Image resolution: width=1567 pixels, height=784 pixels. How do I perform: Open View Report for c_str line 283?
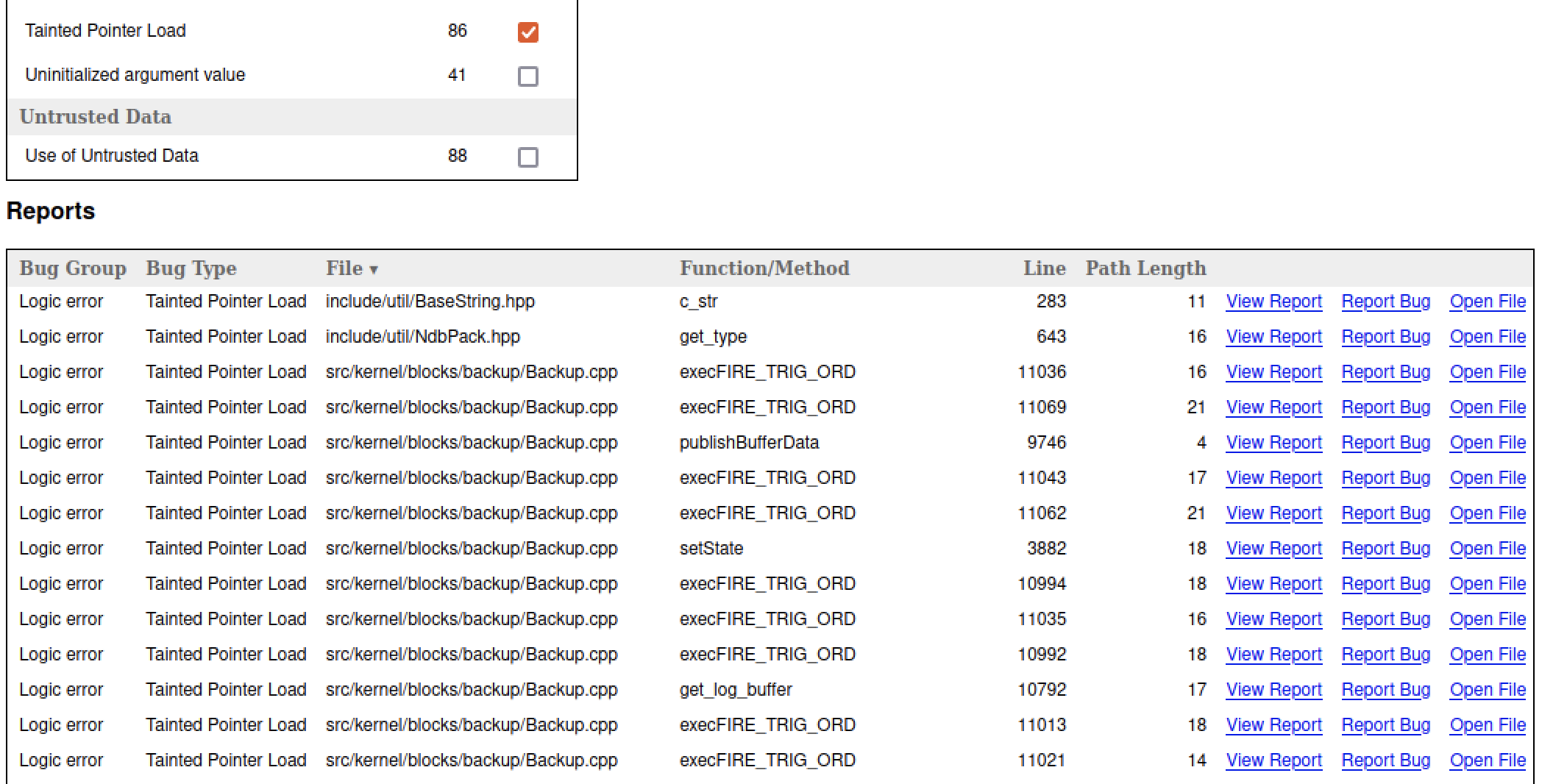[x=1273, y=302]
